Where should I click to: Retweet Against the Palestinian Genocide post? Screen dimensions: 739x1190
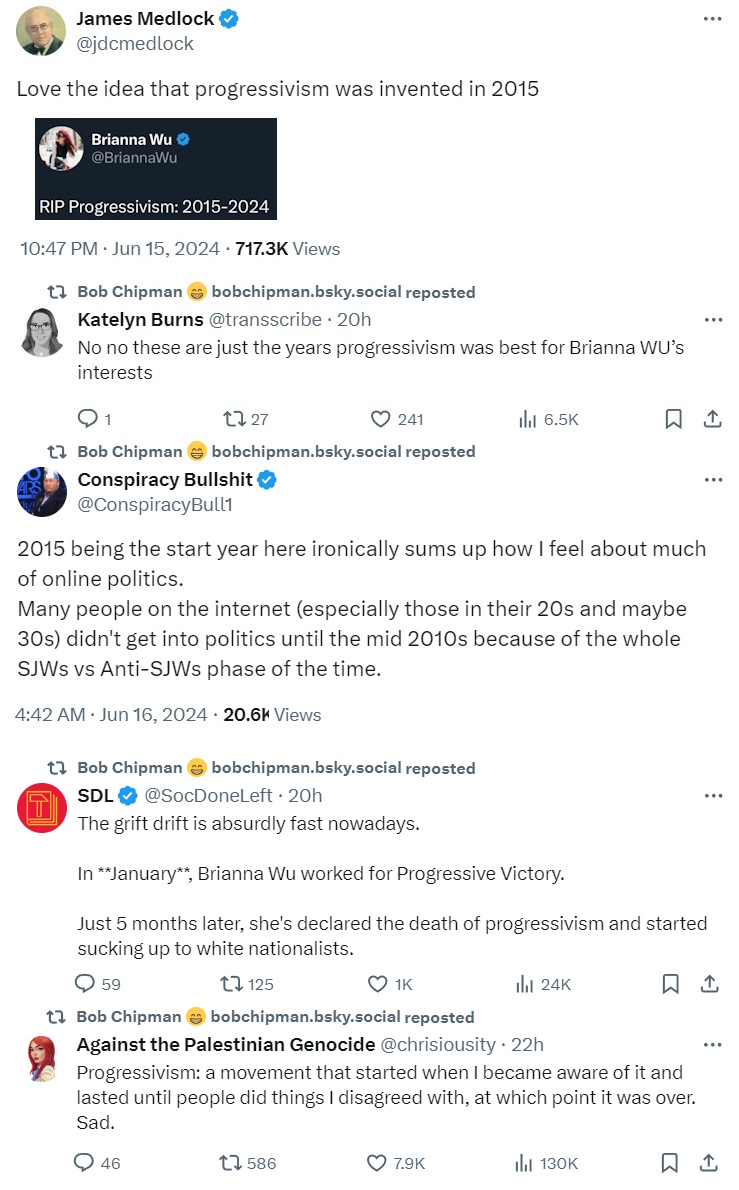(x=230, y=1163)
